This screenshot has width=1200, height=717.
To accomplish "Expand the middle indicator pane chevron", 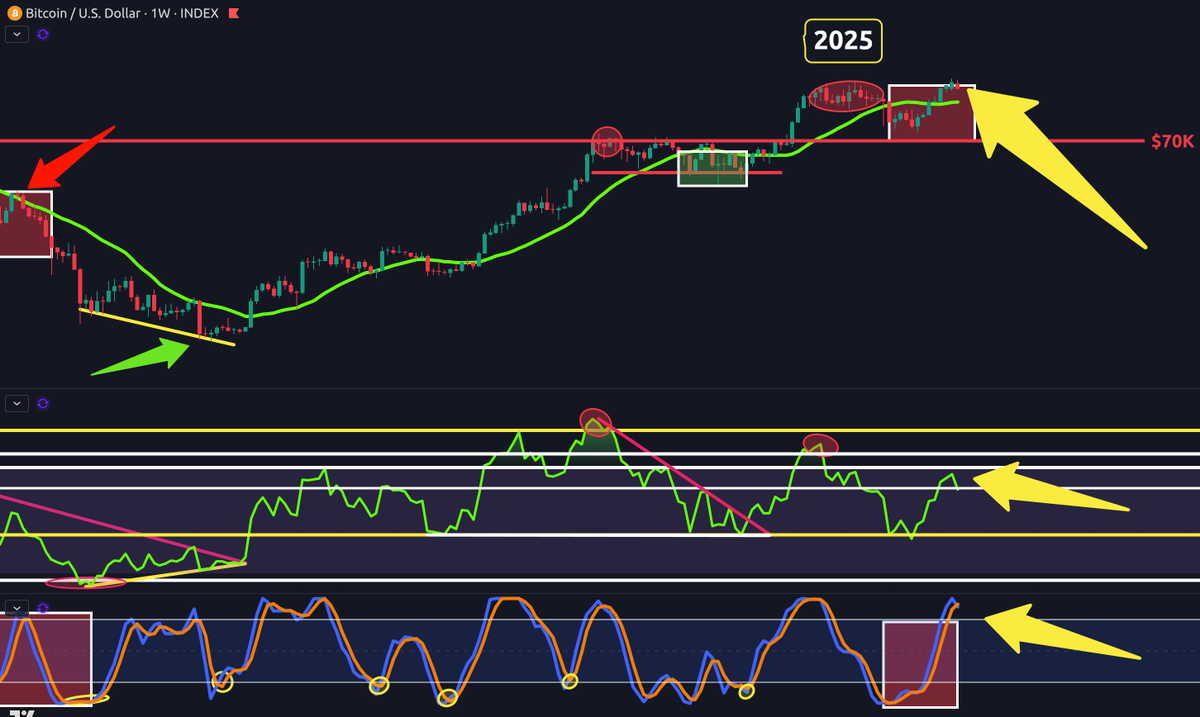I will [x=16, y=402].
